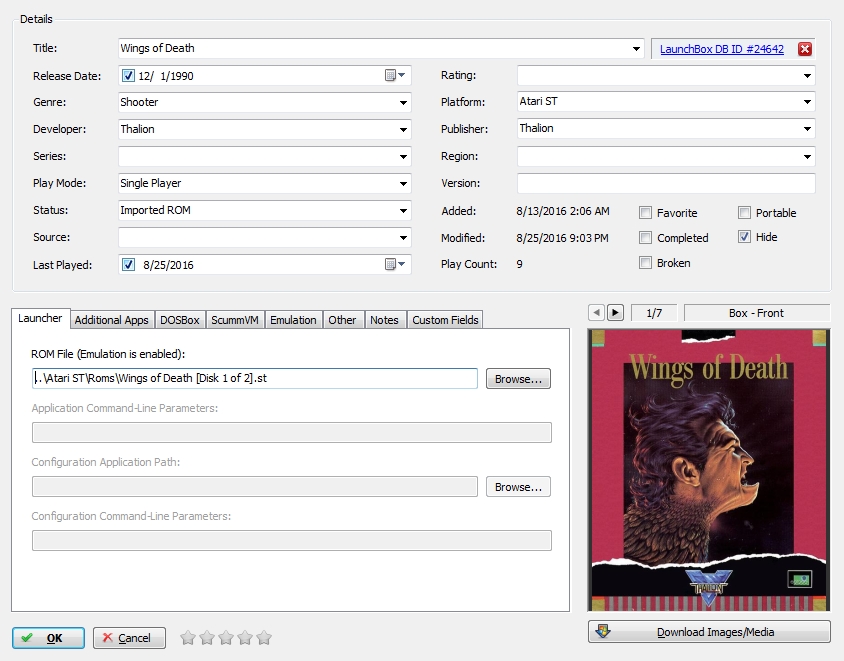844x661 pixels.
Task: Set the rating to five stars
Action: [264, 638]
